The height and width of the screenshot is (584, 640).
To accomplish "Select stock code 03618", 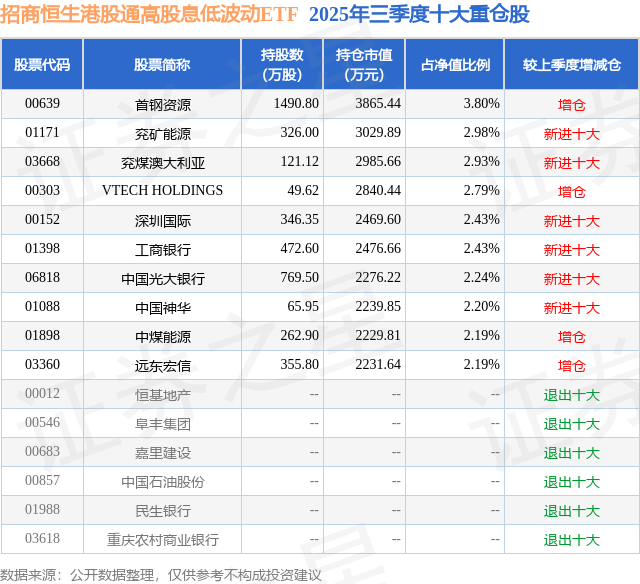I will pos(42,538).
